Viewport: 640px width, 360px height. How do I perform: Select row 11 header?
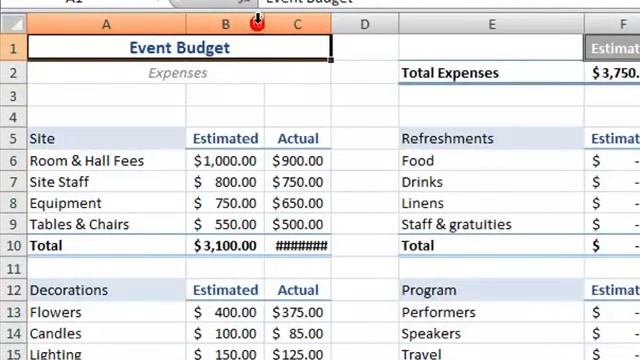[x=13, y=269]
